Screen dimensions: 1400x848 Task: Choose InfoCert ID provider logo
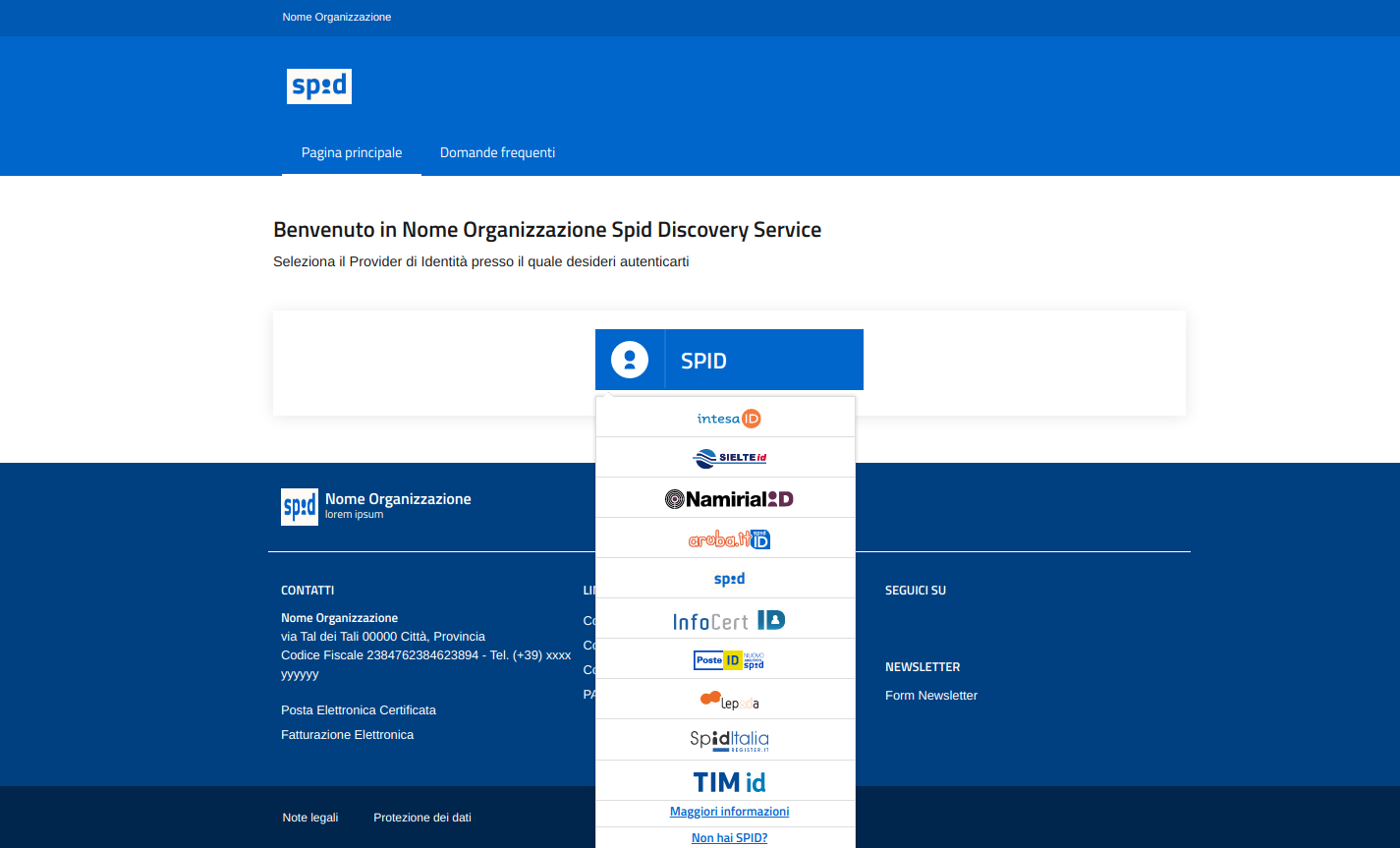click(x=729, y=620)
